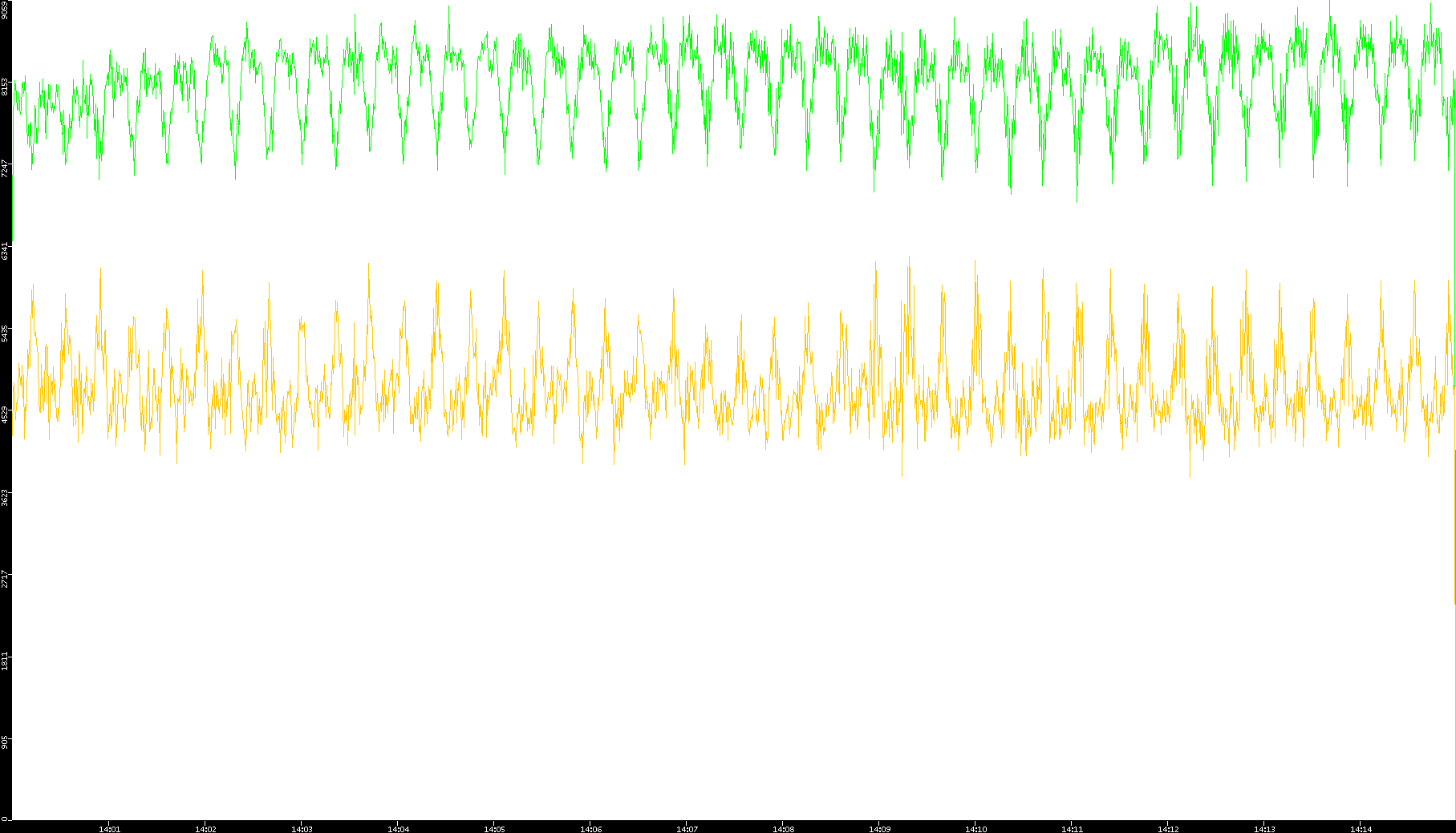Viewport: 1456px width, 833px height.
Task: Select the 1811 vertical axis label
Action: tap(6, 661)
